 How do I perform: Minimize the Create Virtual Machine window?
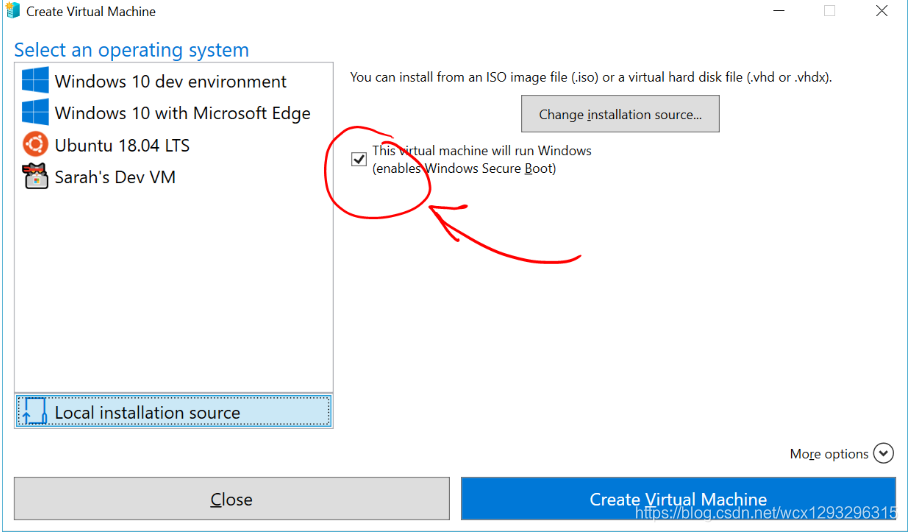[779, 11]
